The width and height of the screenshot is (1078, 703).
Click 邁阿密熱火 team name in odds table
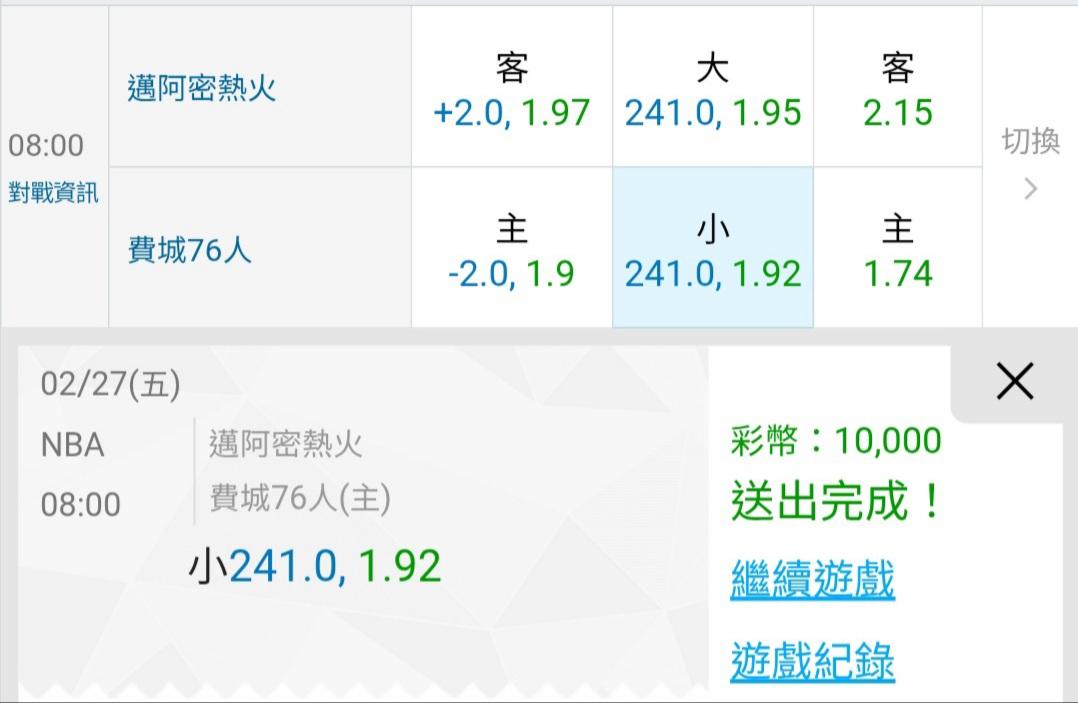pos(201,88)
